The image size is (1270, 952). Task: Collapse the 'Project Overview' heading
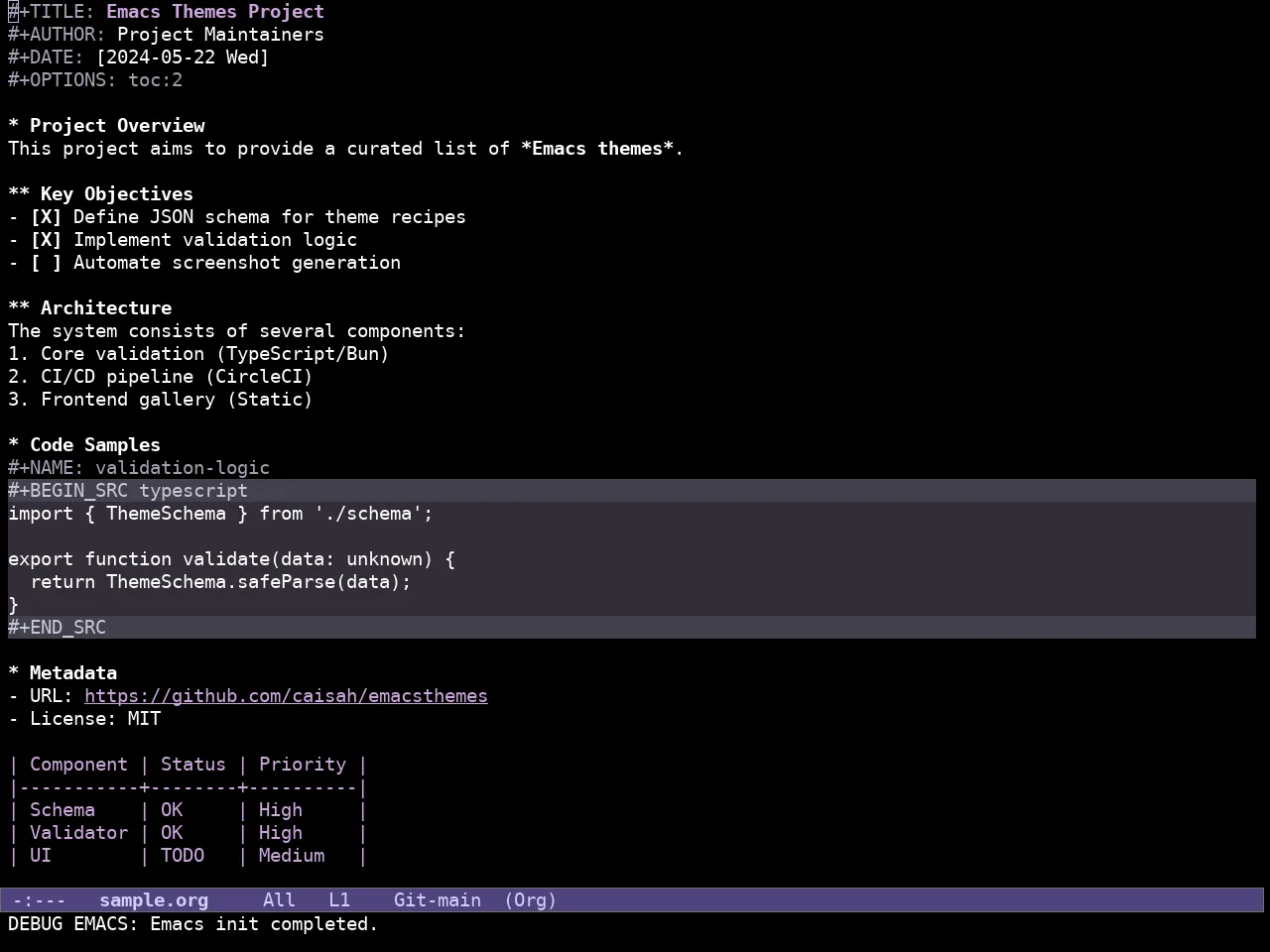106,126
